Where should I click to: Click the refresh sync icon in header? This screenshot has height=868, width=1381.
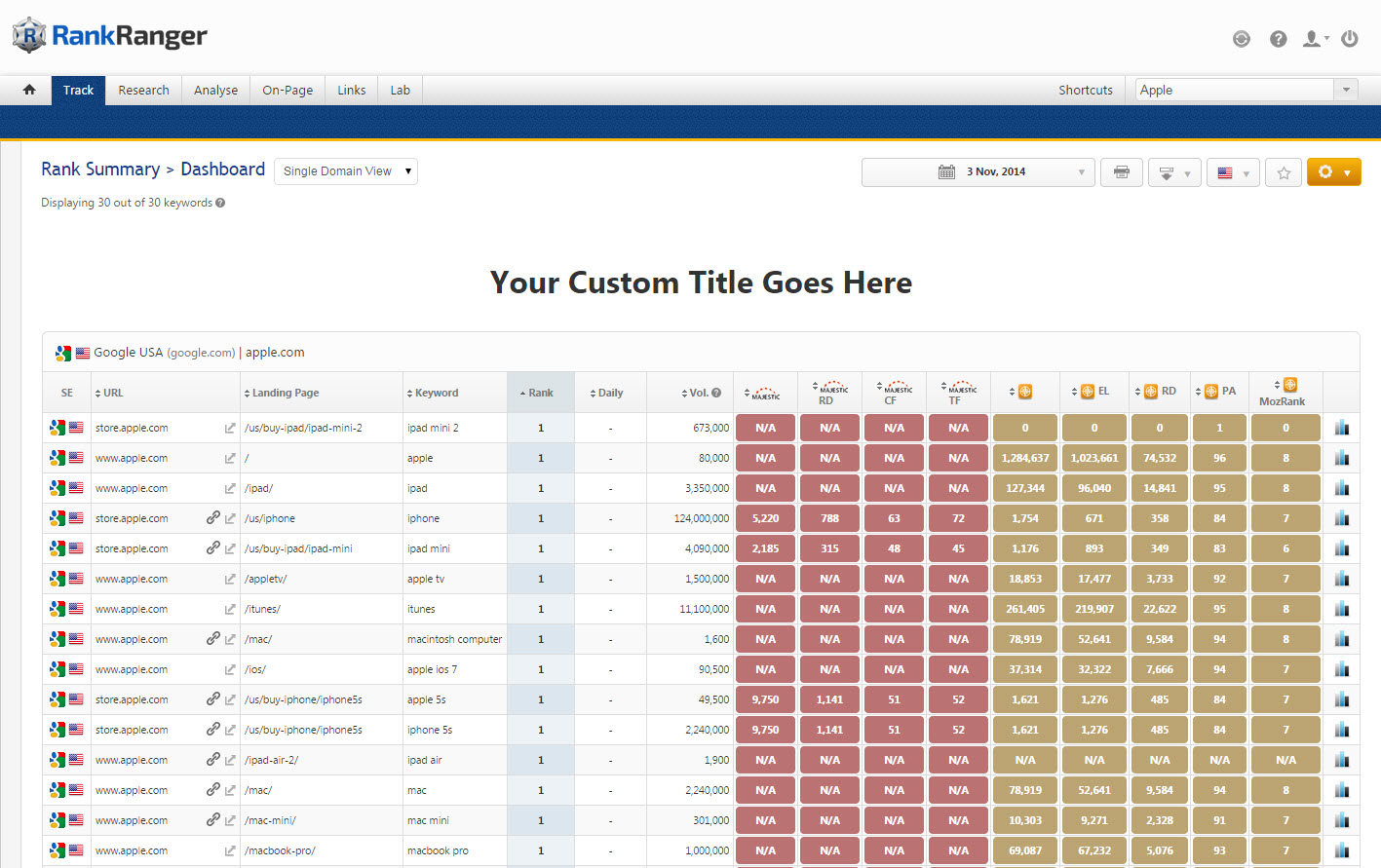pyautogui.click(x=1242, y=39)
